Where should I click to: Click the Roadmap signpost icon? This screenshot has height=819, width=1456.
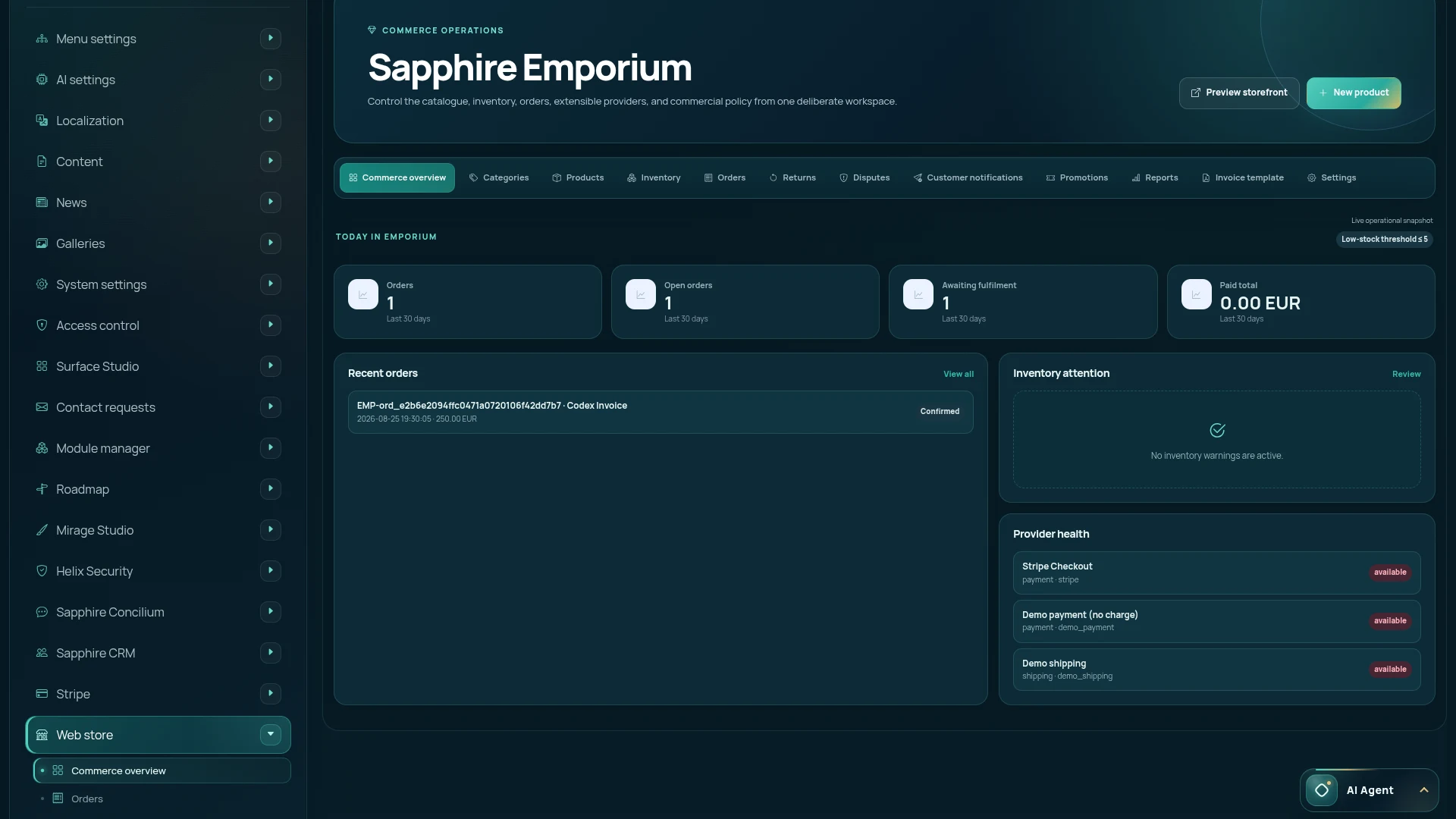(42, 489)
